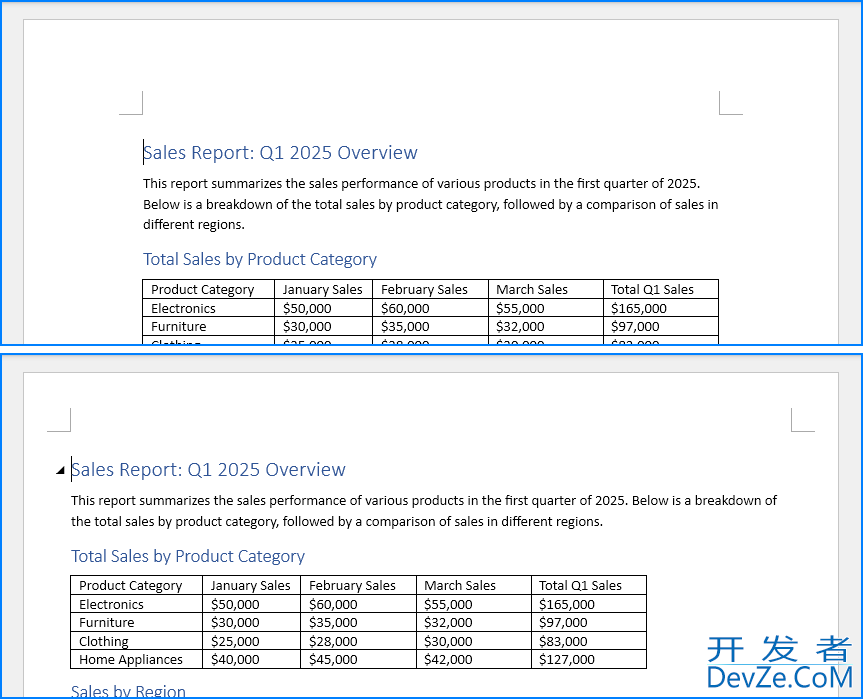863x699 pixels.
Task: Collapse the Sales Report heading in lower document
Action: (x=60, y=471)
